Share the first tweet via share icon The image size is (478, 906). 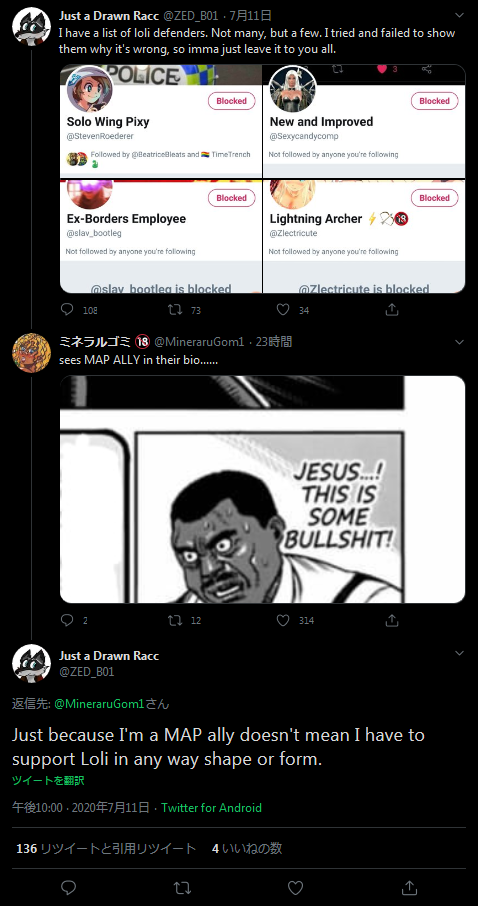(392, 310)
